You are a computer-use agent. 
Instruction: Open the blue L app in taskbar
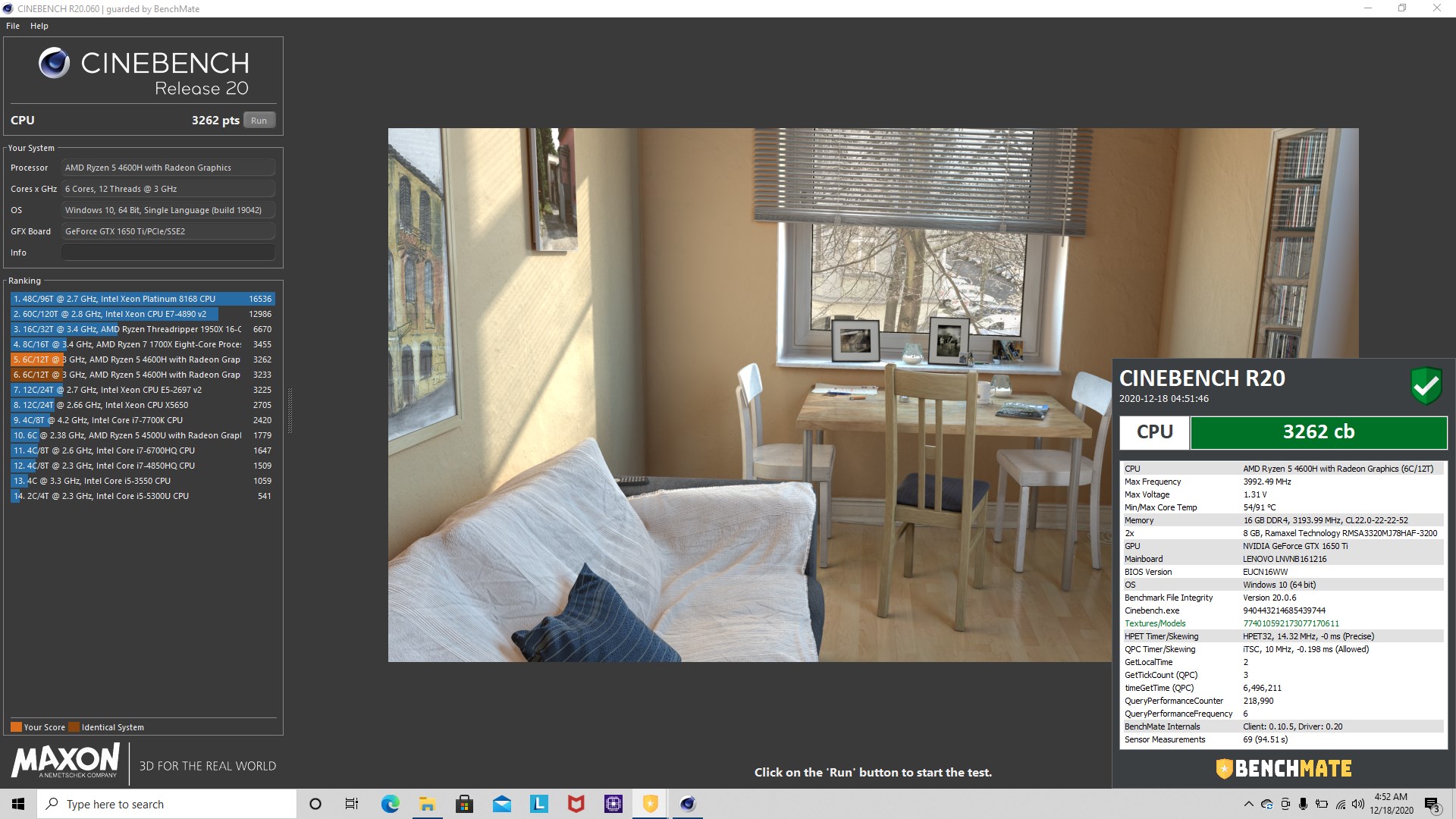coord(538,804)
